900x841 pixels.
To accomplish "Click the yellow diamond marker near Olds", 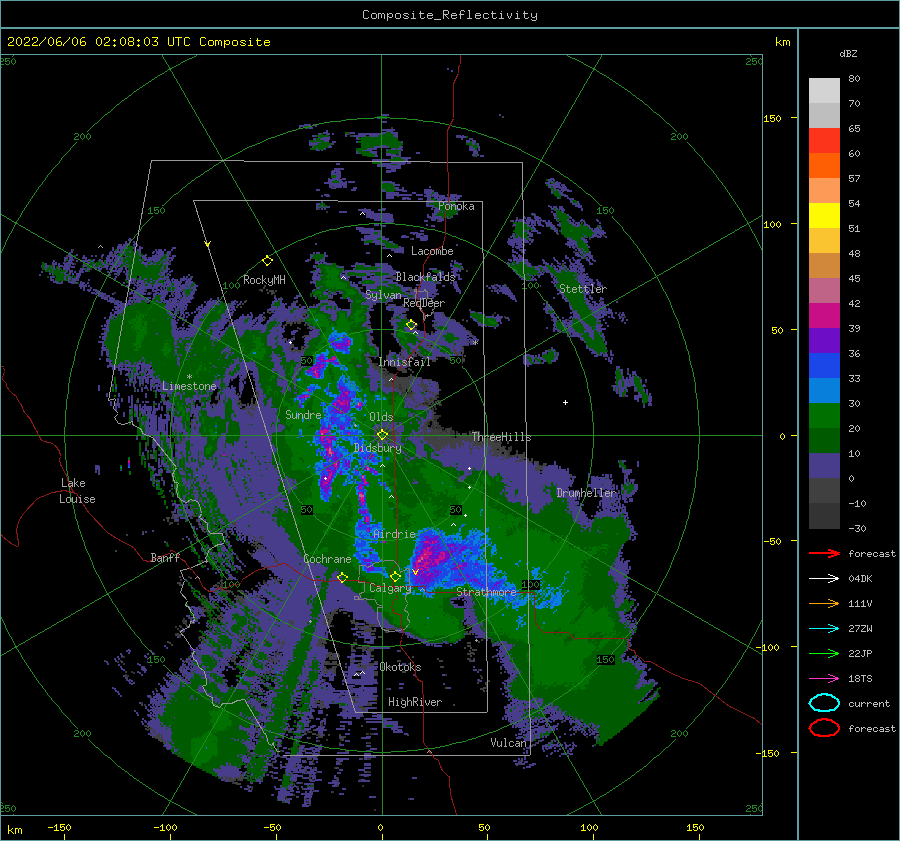I will click(x=382, y=435).
